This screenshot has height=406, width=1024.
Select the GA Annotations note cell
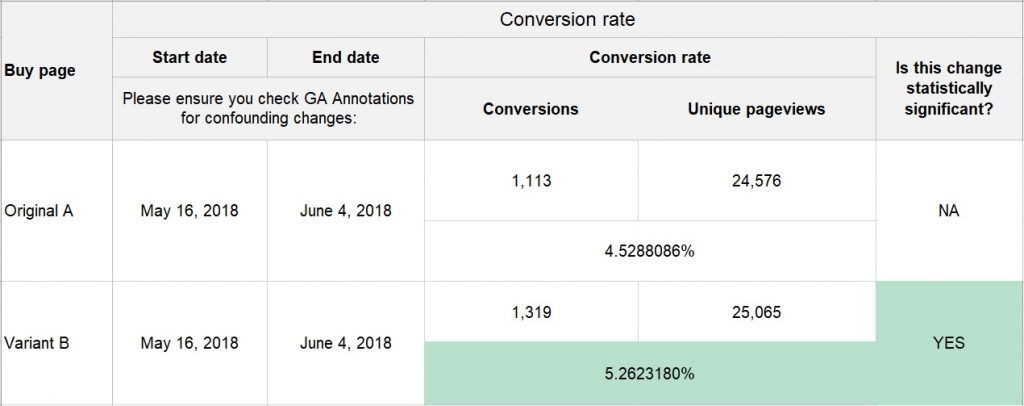click(268, 109)
